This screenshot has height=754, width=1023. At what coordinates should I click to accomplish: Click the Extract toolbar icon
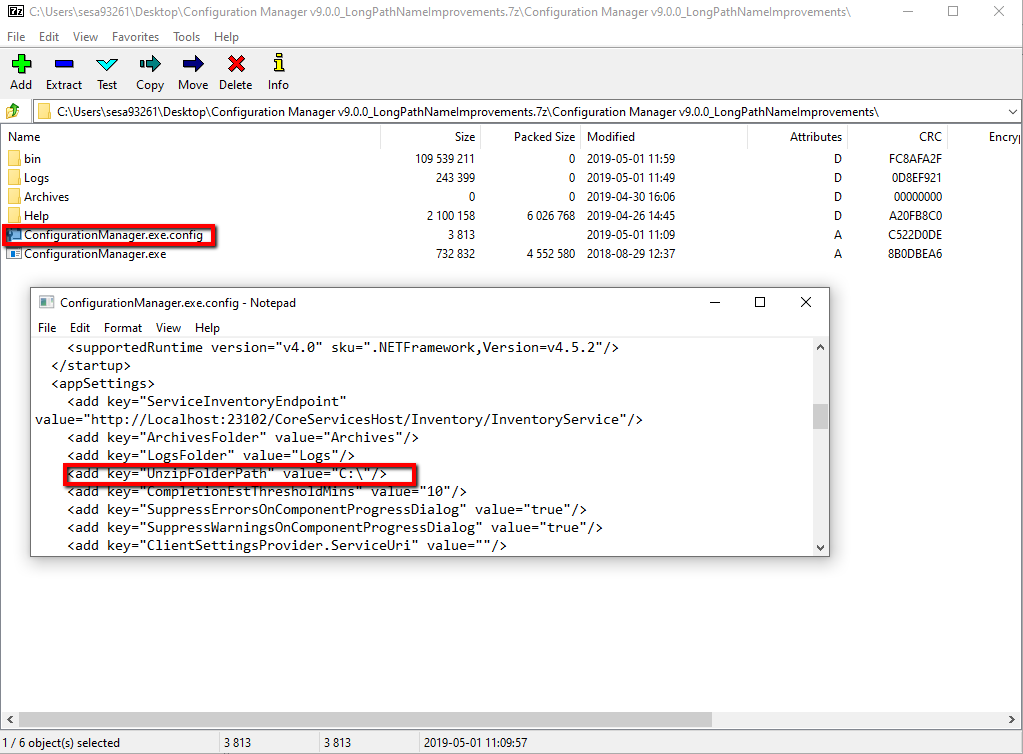64,64
